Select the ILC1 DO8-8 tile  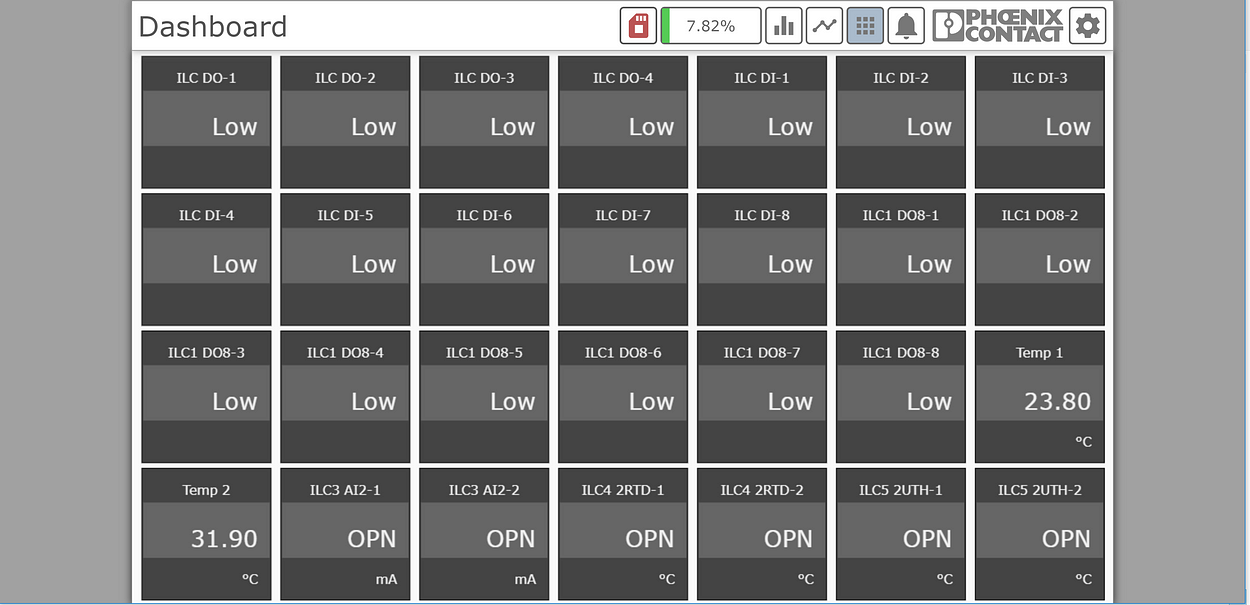pos(901,396)
